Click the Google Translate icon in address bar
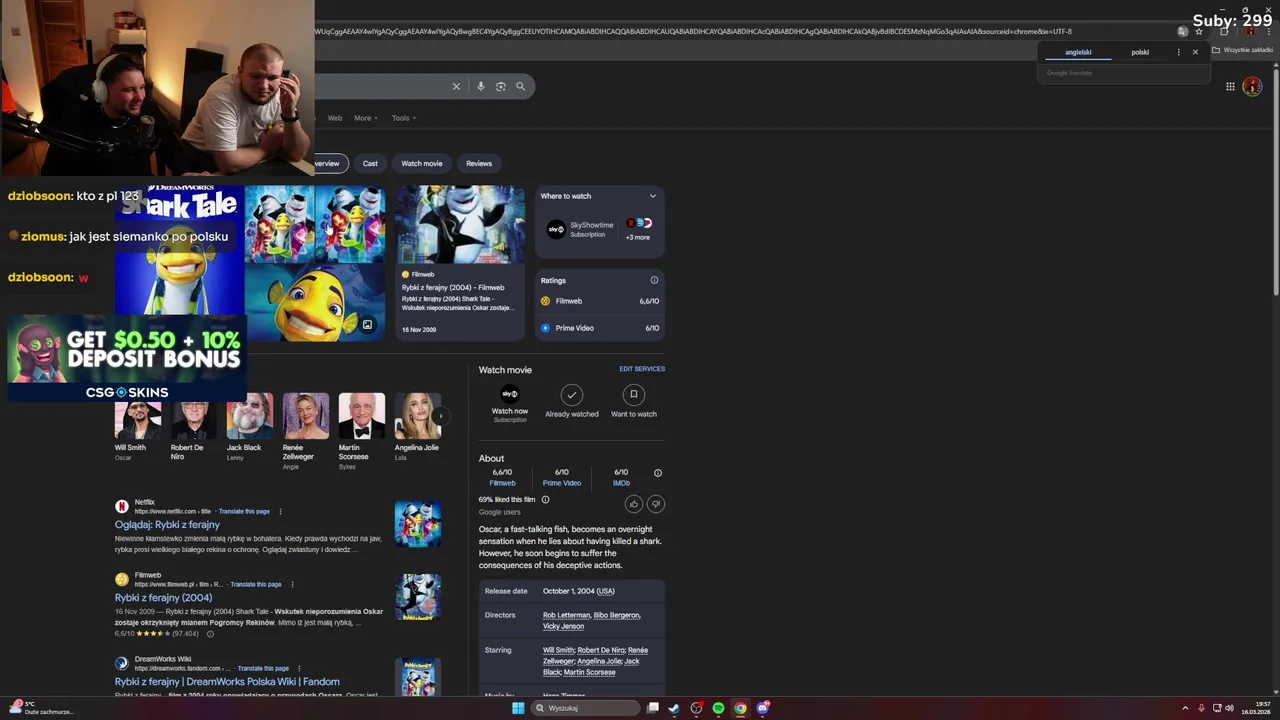This screenshot has height=720, width=1280. click(1182, 31)
